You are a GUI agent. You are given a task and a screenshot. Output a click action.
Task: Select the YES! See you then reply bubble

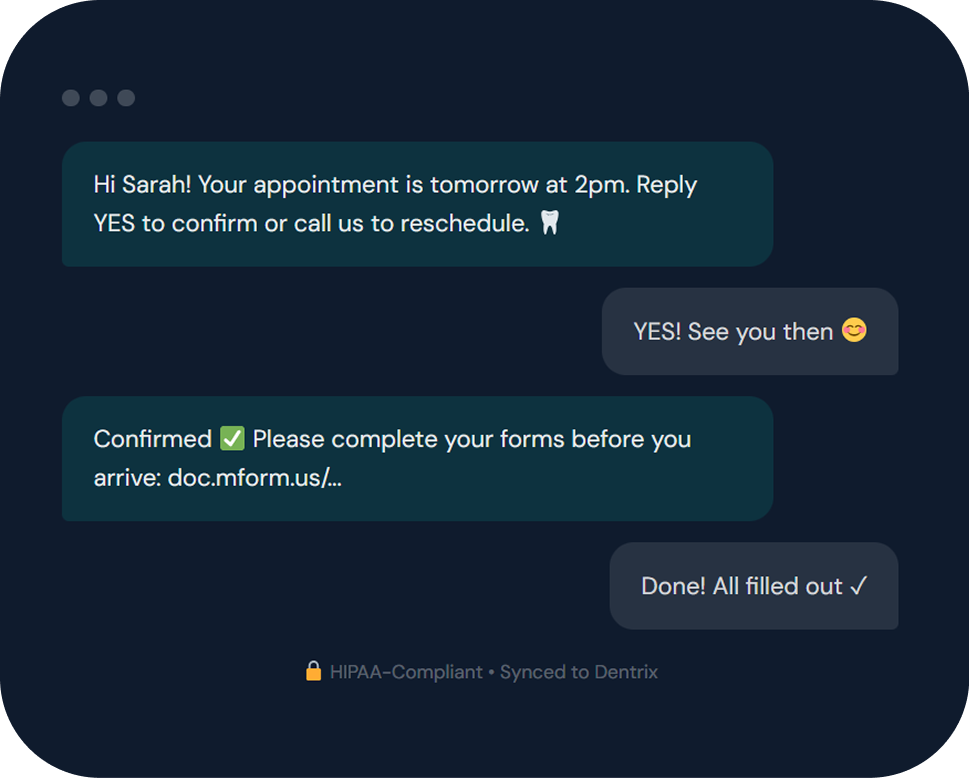749,331
